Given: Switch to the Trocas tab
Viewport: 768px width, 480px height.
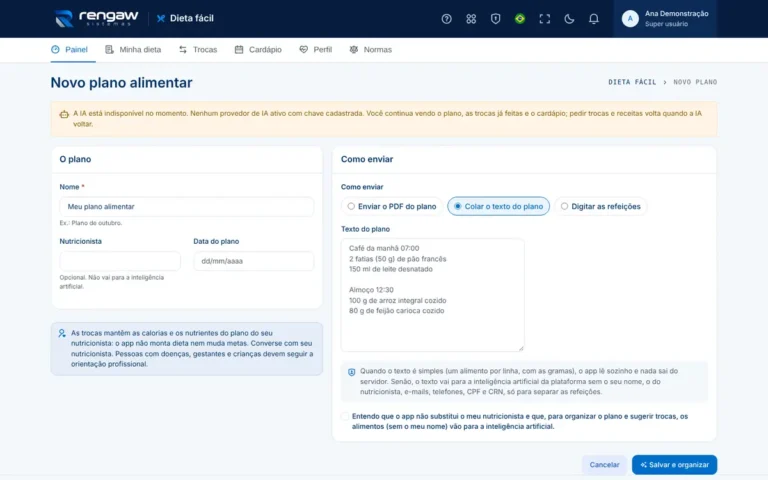Looking at the screenshot, I should [198, 49].
